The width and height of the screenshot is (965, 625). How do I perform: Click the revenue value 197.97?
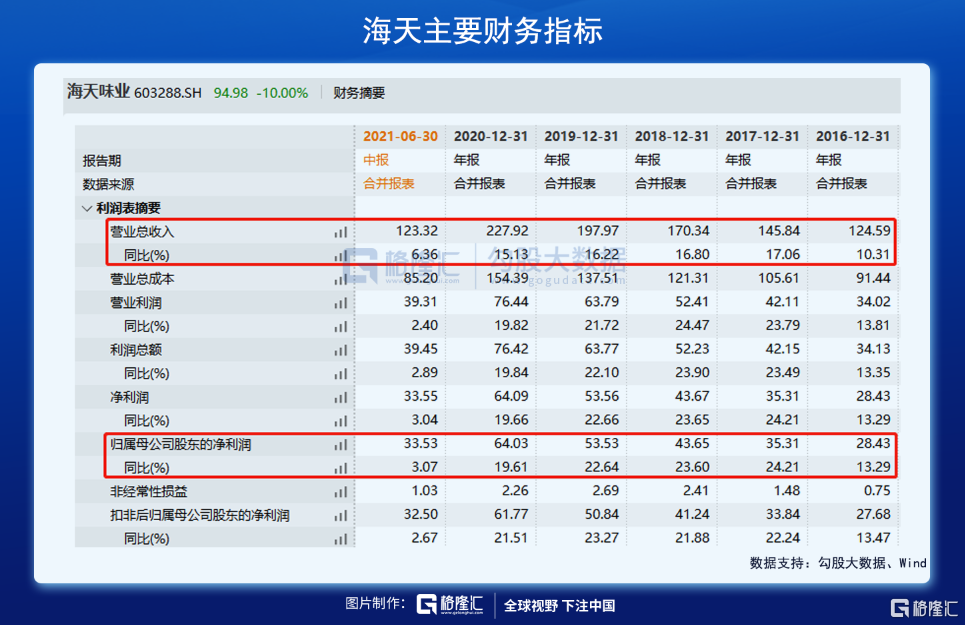pyautogui.click(x=598, y=231)
